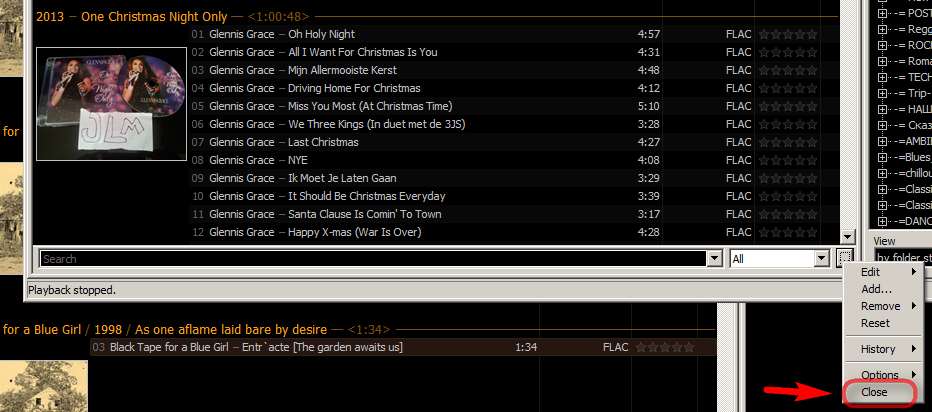Expand the '-= Roma' tree node

pyautogui.click(x=882, y=61)
